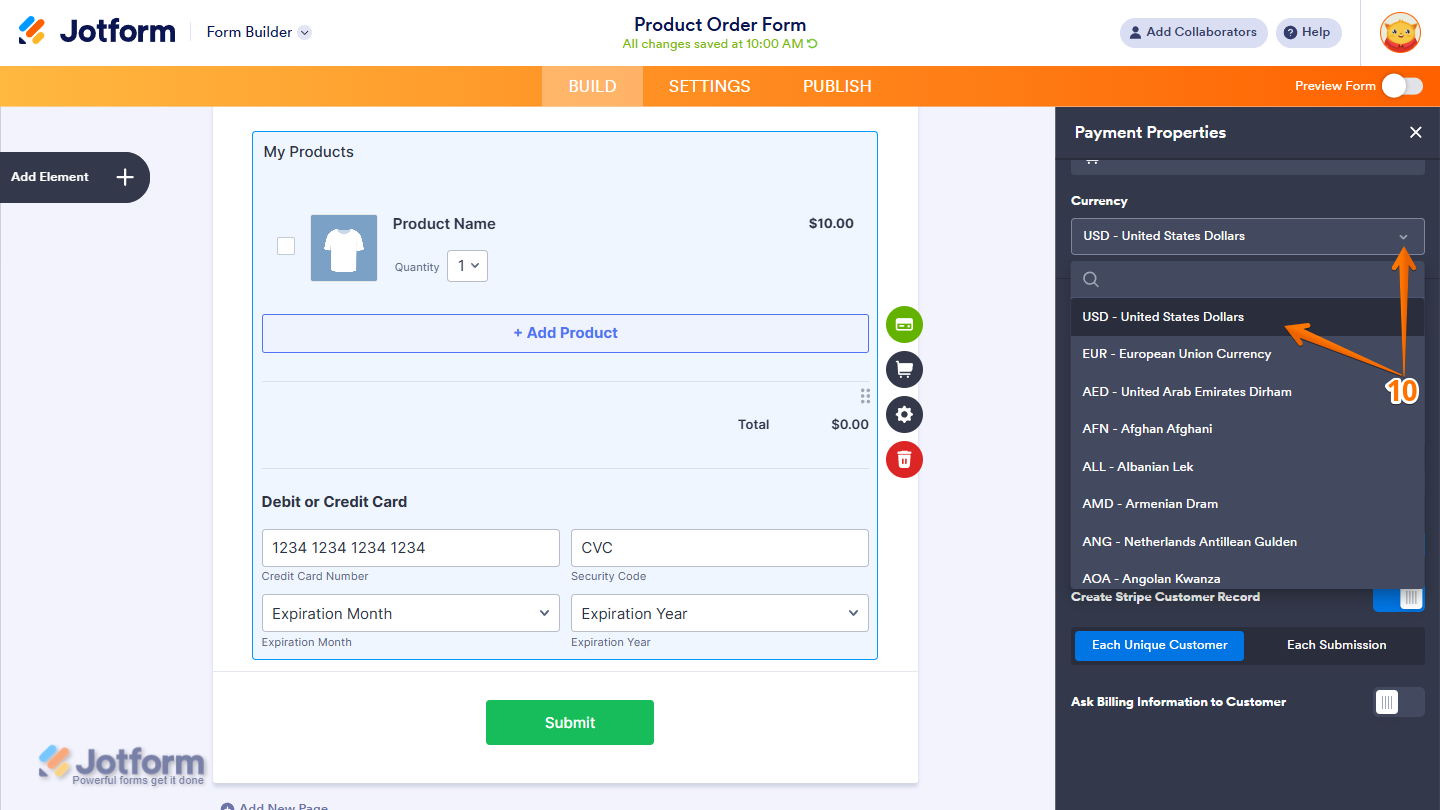Screen dimensions: 1440x810
Task: Pick AOA - Angolan Kwanza
Action: (1247, 578)
